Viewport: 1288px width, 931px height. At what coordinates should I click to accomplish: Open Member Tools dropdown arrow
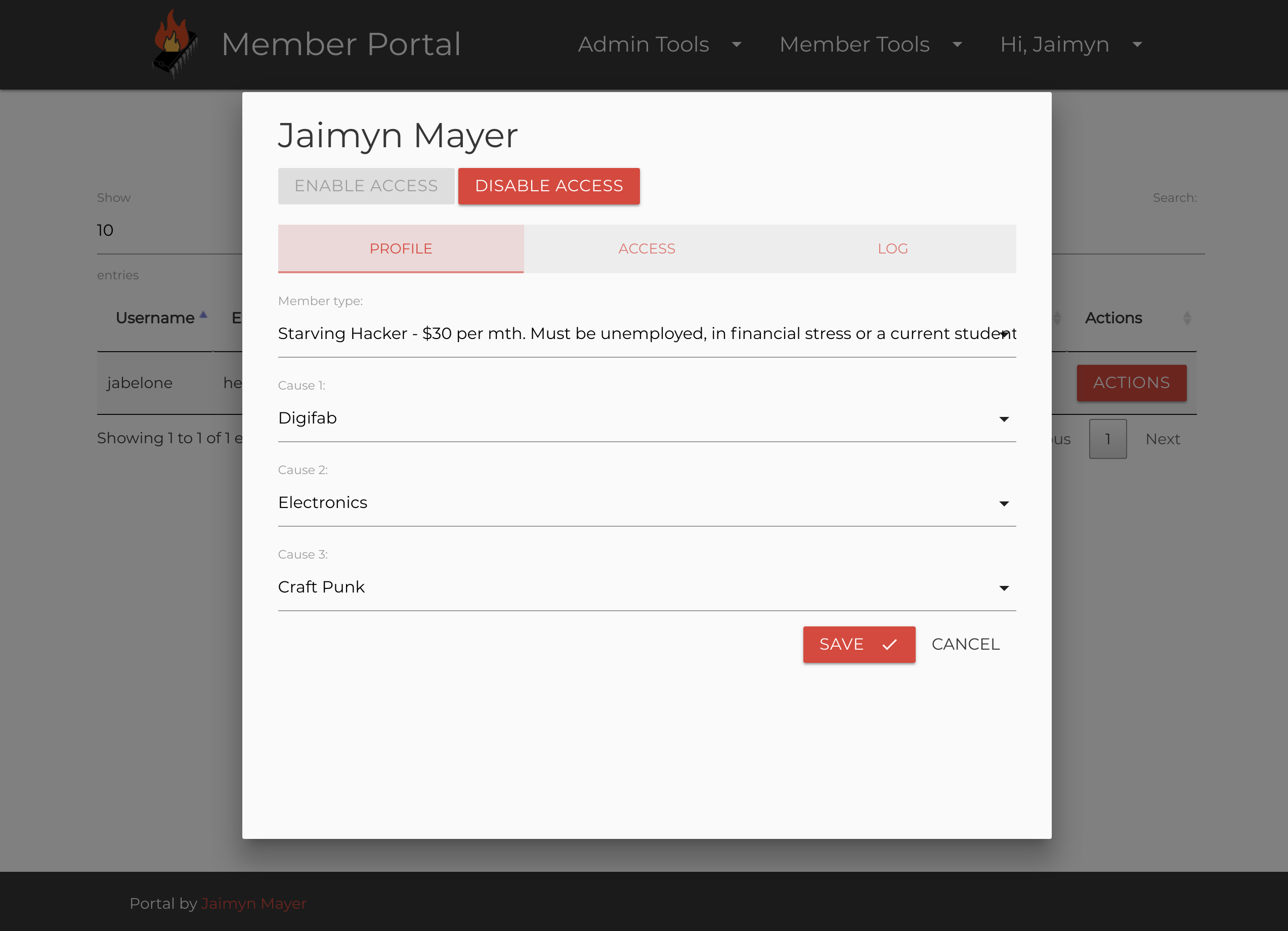point(957,45)
